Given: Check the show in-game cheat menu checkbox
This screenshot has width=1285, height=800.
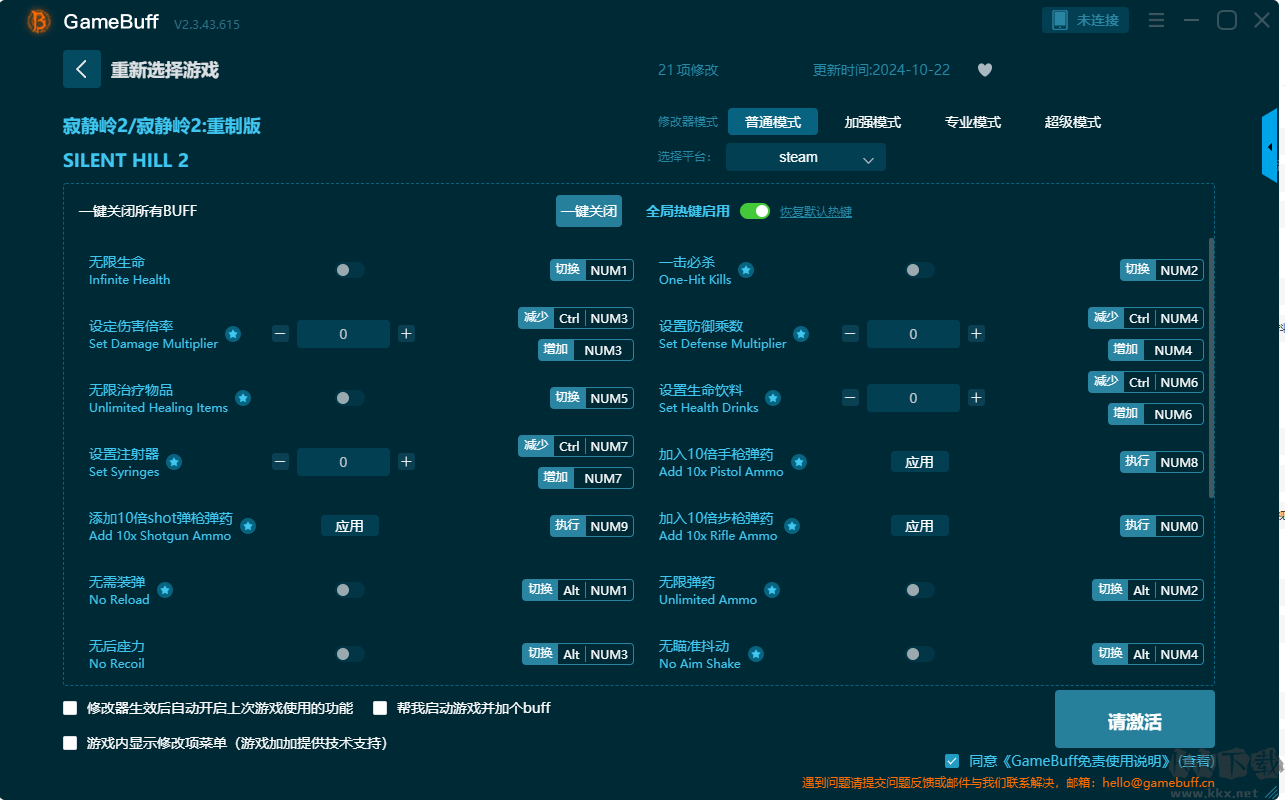Looking at the screenshot, I should (70, 743).
